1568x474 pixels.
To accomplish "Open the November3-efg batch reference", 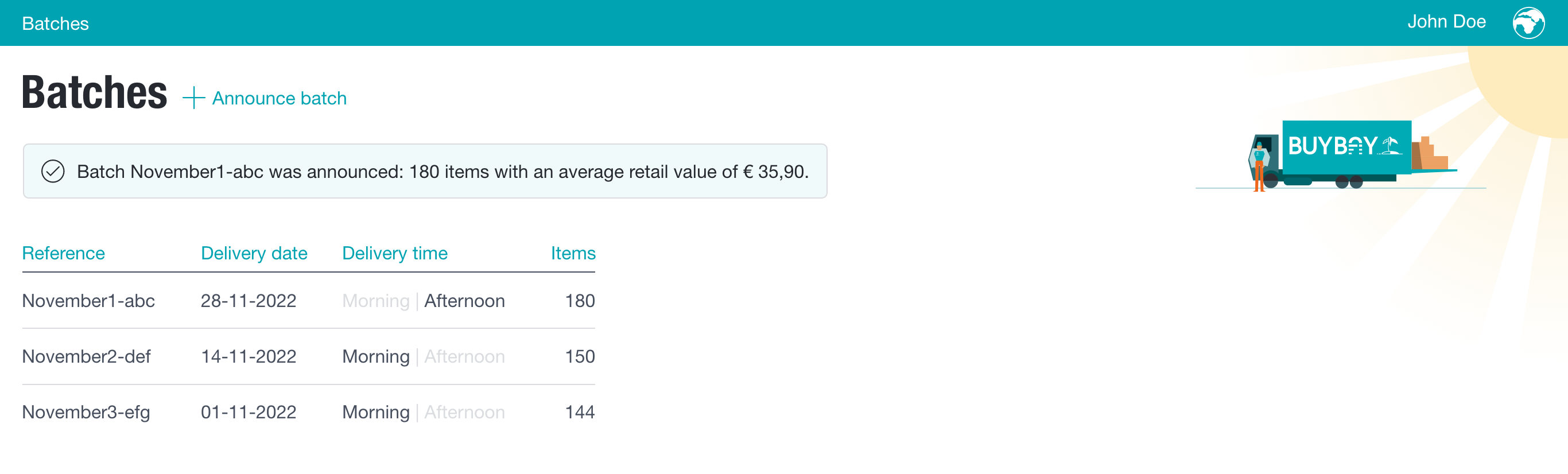I will (x=86, y=413).
